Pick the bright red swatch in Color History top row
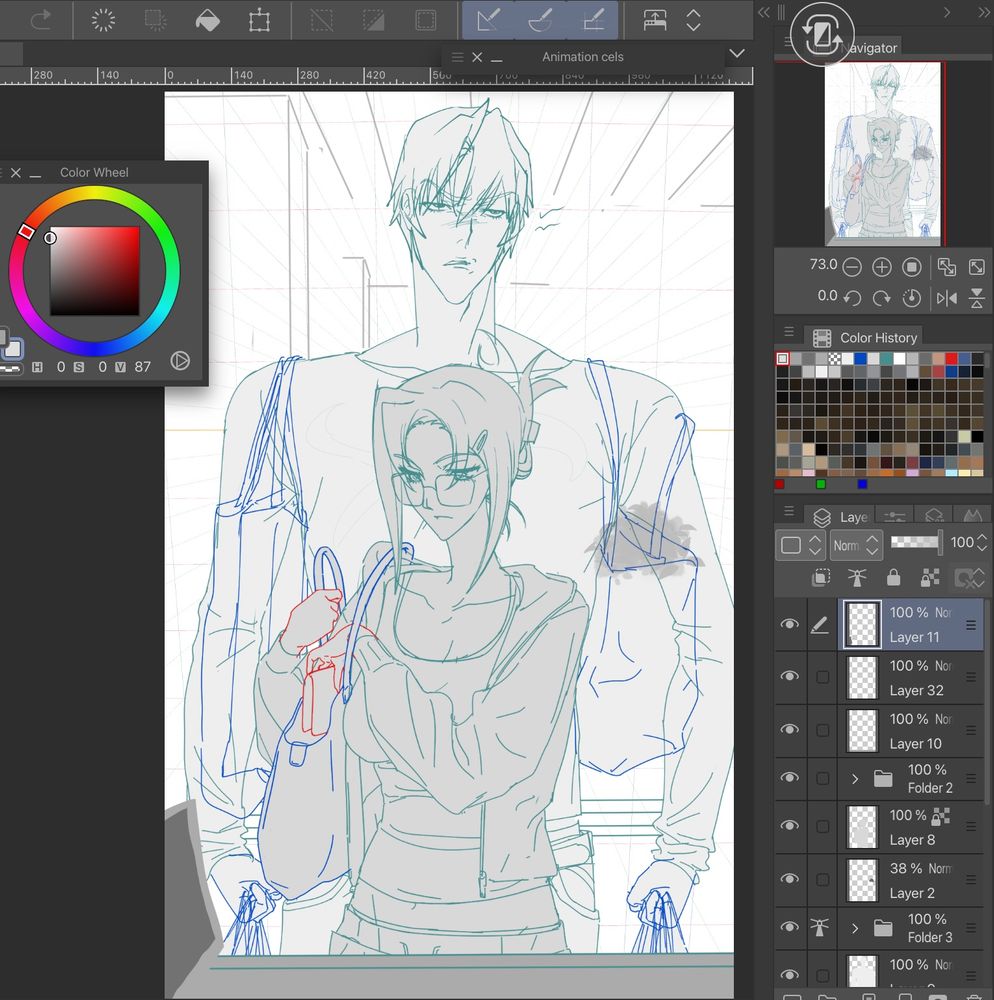Image resolution: width=994 pixels, height=1000 pixels. 951,358
